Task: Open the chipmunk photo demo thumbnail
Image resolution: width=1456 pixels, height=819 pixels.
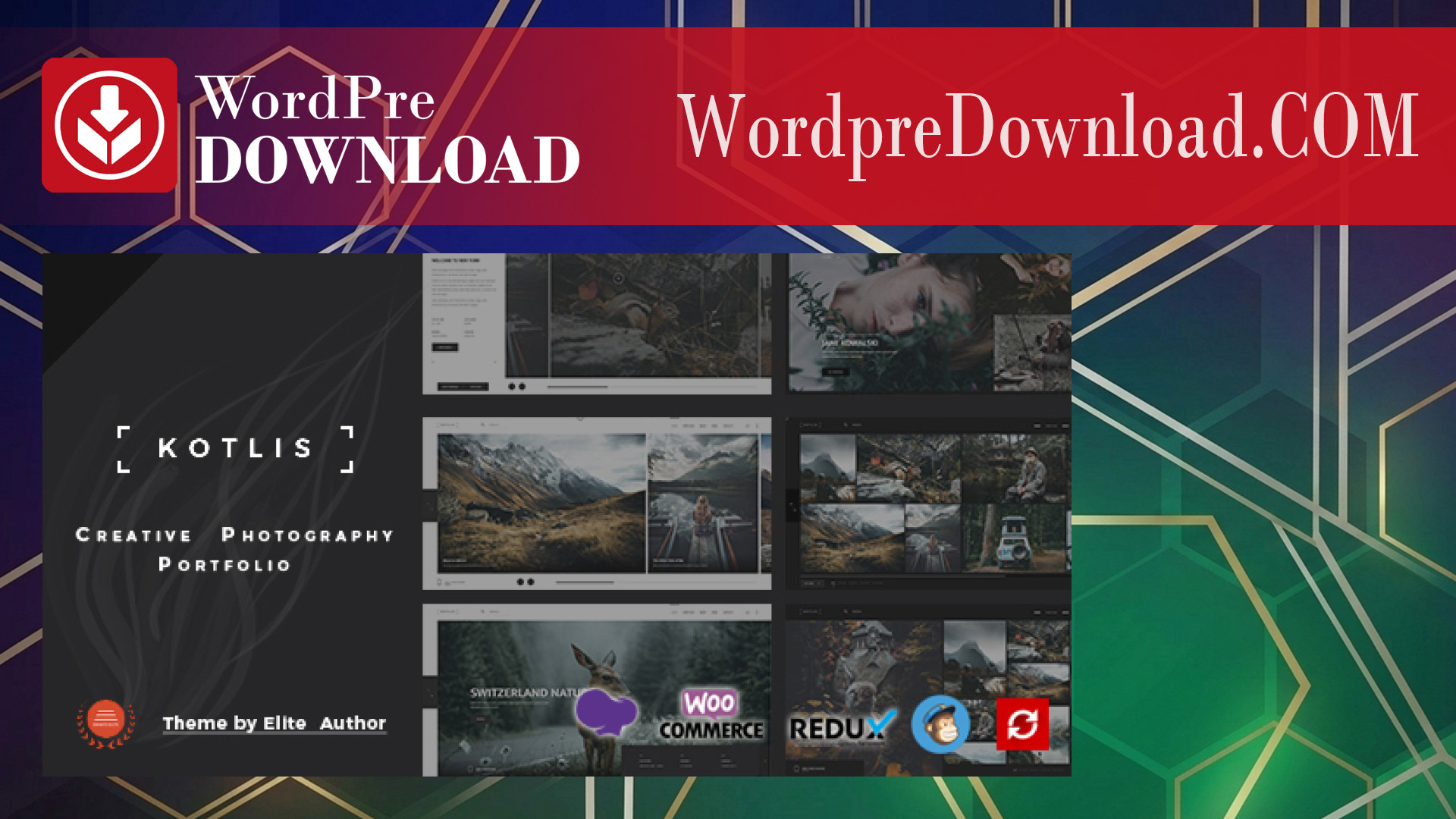Action: 597,324
